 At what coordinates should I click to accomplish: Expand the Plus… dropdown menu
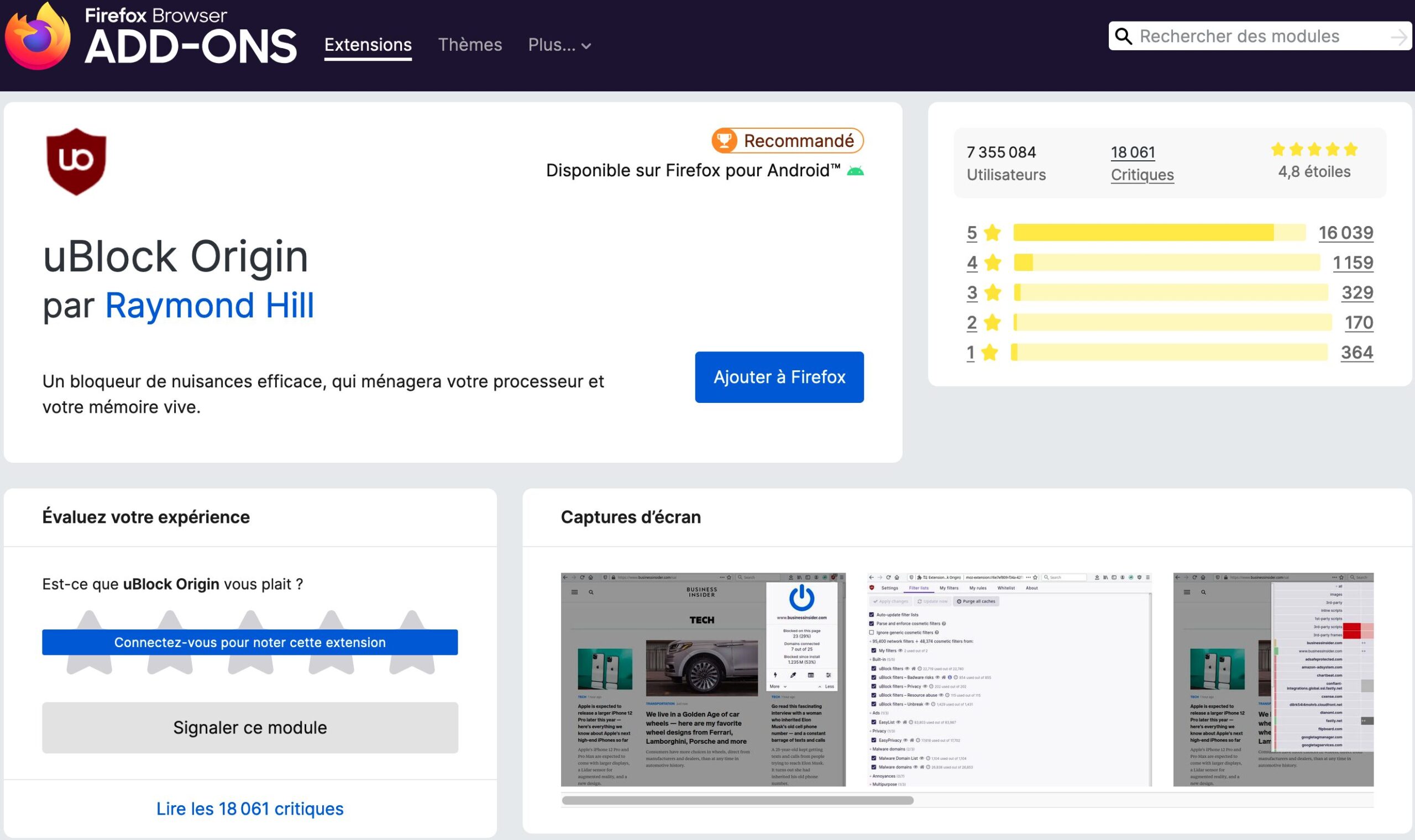(559, 45)
